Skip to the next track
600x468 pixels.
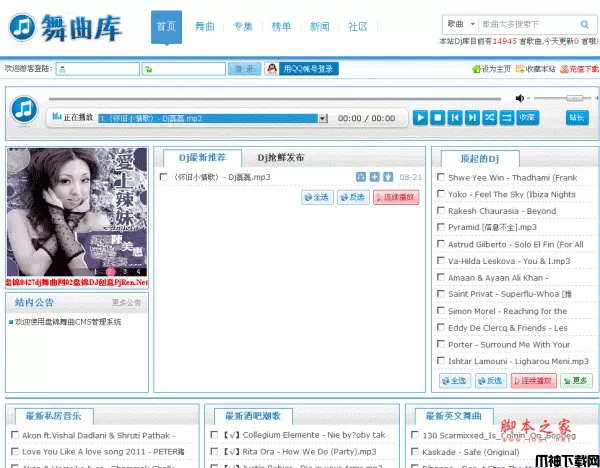(472, 118)
